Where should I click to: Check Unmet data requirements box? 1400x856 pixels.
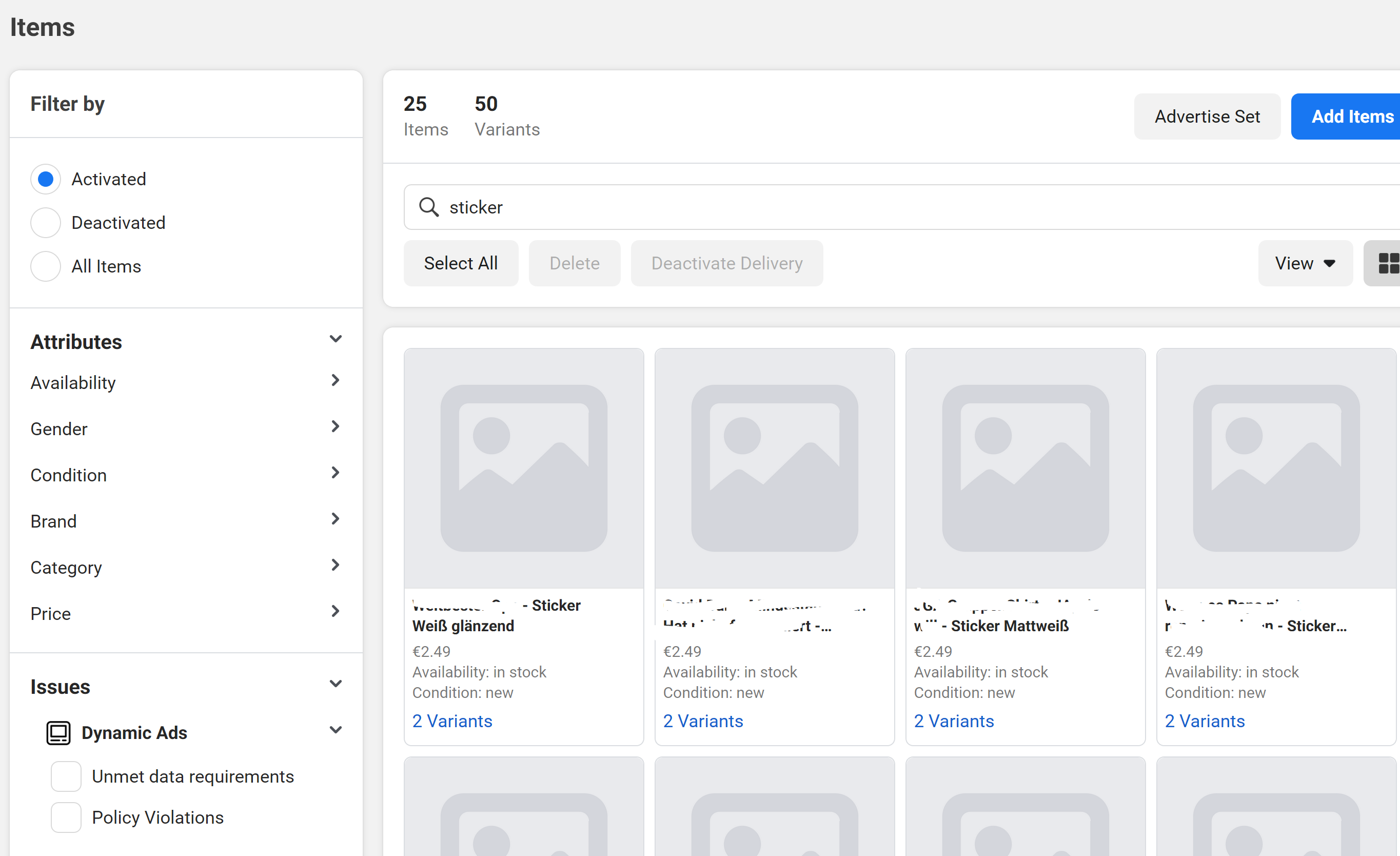point(66,776)
